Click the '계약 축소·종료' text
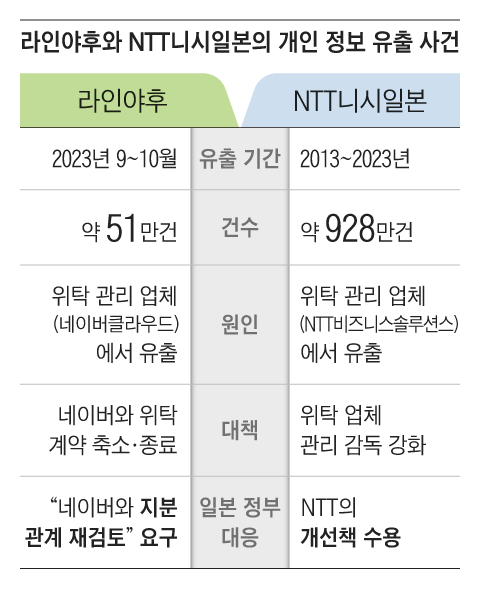 113,445
